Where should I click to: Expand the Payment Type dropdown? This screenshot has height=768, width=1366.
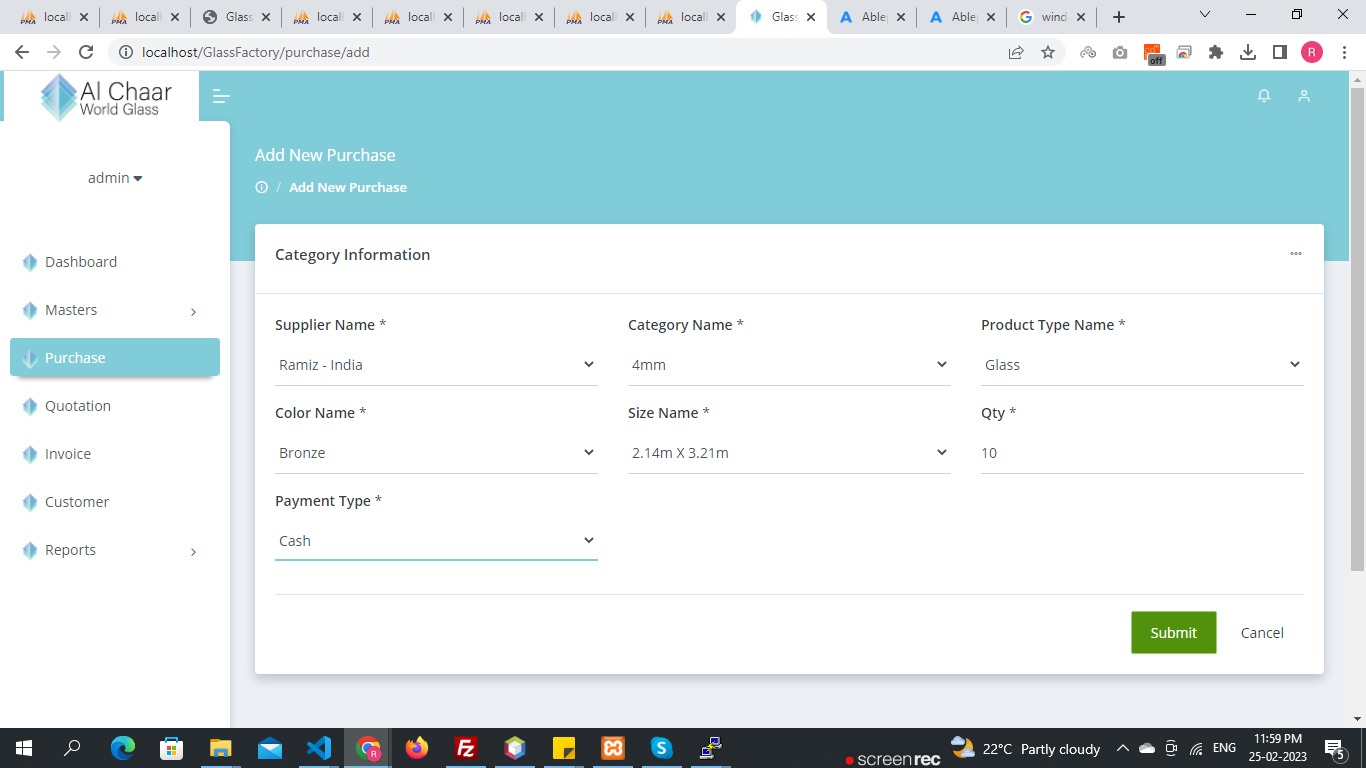point(436,541)
